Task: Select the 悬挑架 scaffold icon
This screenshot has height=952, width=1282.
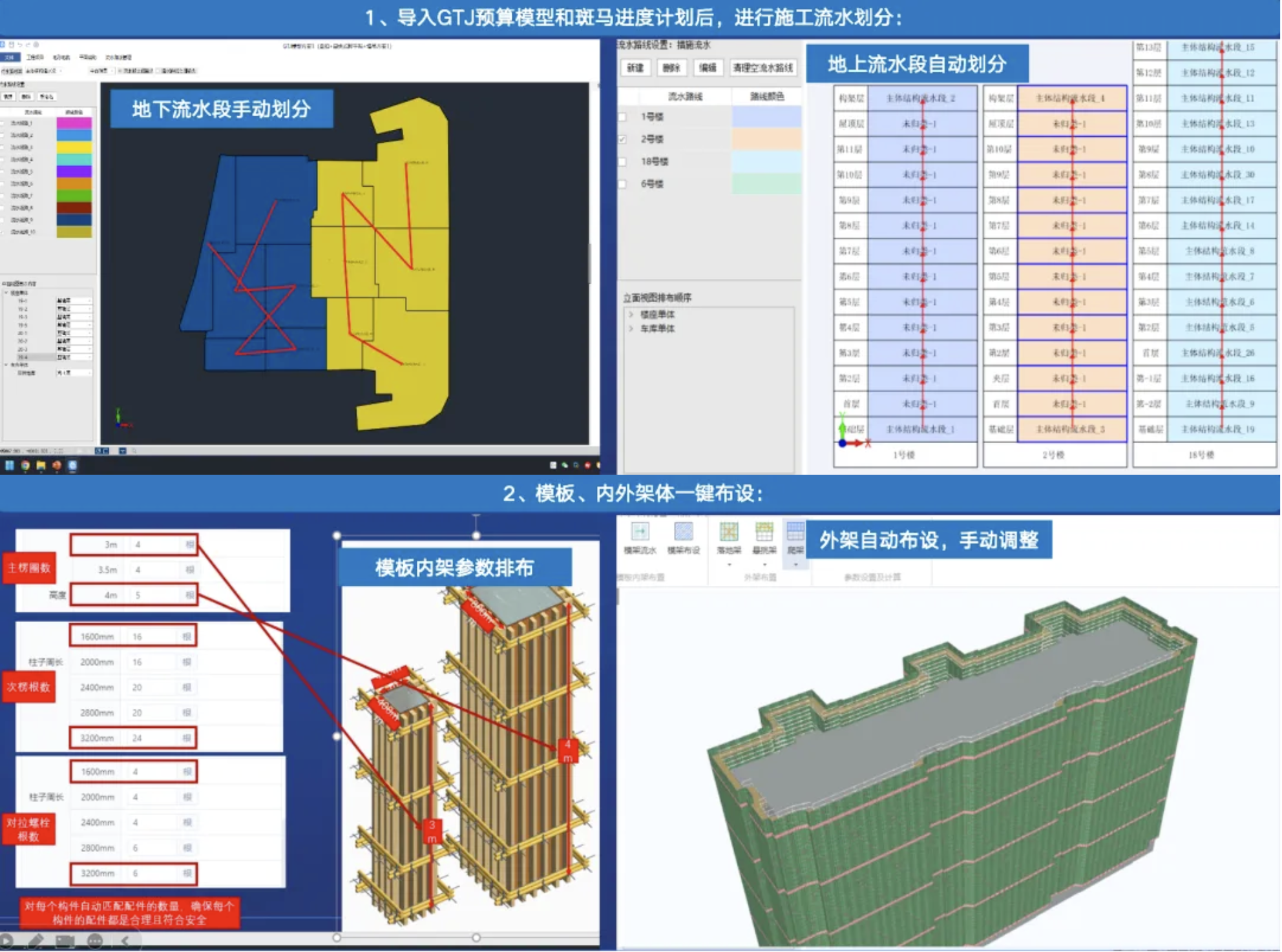Action: pyautogui.click(x=764, y=533)
